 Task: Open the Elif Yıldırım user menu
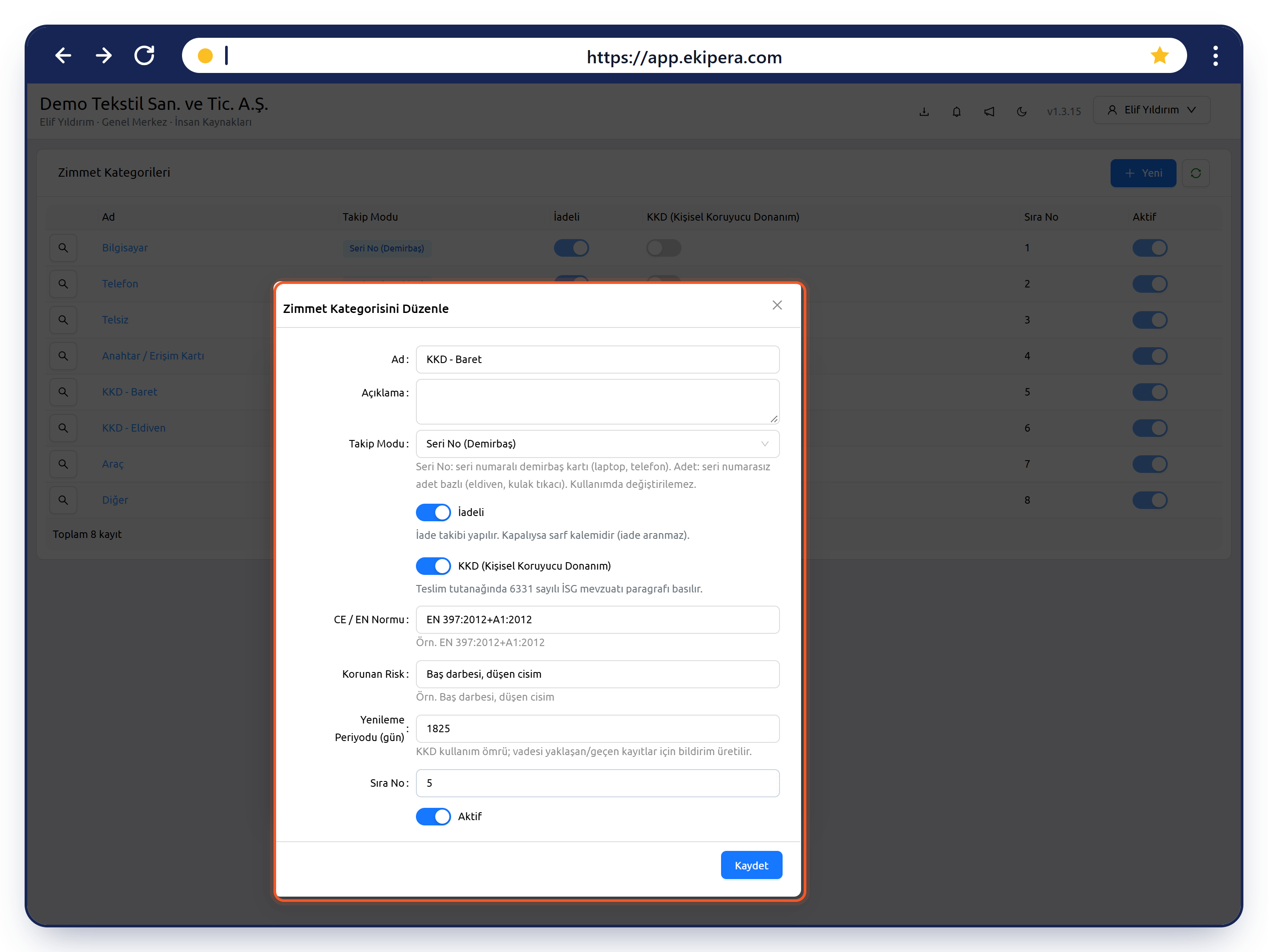[1151, 110]
